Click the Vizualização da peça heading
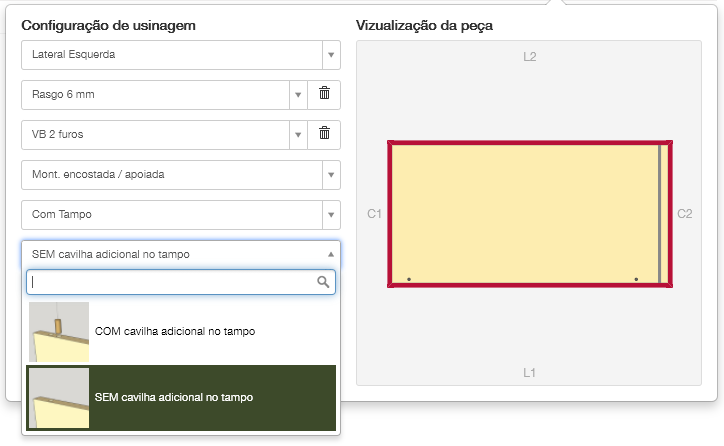Viewport: 724px width, 446px height. (x=424, y=25)
